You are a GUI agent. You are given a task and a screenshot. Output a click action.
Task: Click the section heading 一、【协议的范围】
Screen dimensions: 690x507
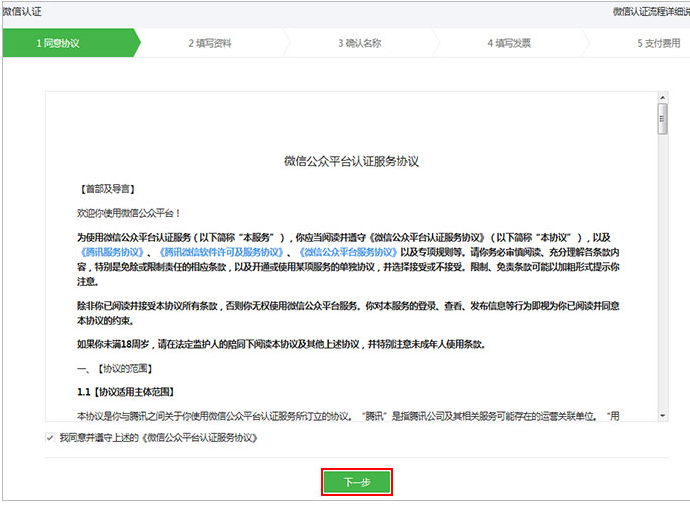pyautogui.click(x=115, y=368)
